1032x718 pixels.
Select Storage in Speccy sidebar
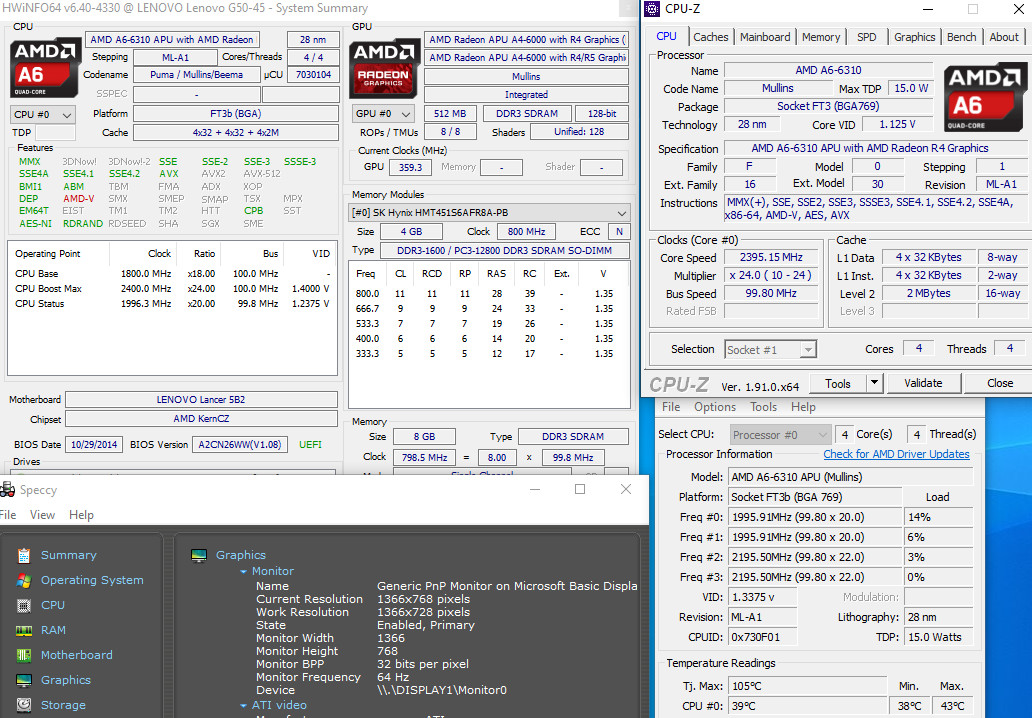(x=63, y=705)
